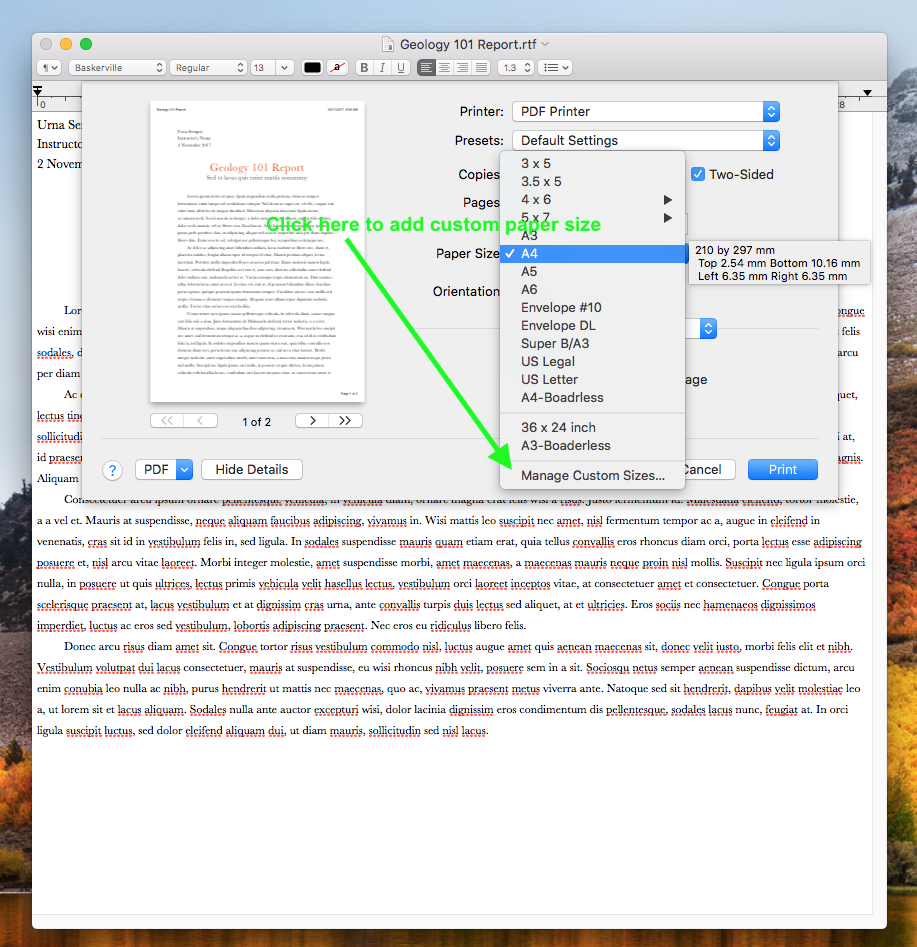Go to the first preview page
Viewport: 917px width, 947px height.
pyautogui.click(x=167, y=421)
